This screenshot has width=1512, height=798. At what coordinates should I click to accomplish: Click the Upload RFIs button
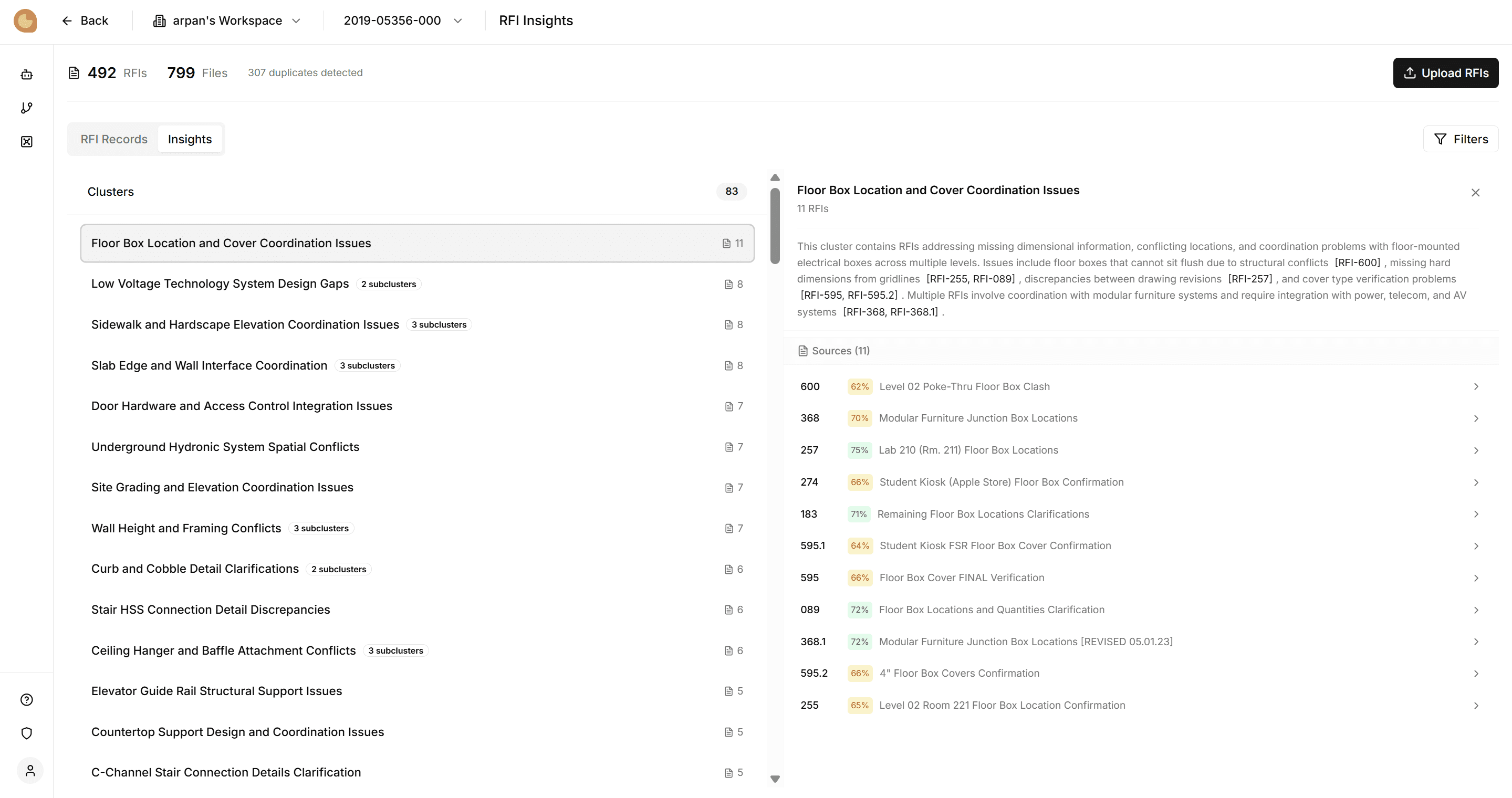[1445, 73]
